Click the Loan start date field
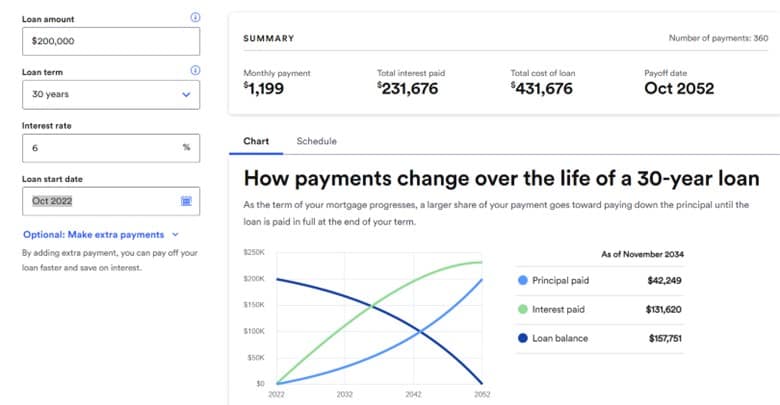Screen dimensions: 780x405 coord(98,201)
